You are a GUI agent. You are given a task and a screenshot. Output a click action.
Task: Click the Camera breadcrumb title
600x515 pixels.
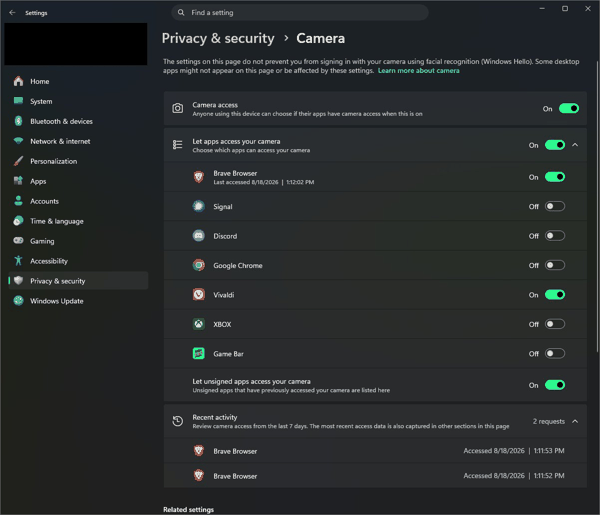pos(321,38)
